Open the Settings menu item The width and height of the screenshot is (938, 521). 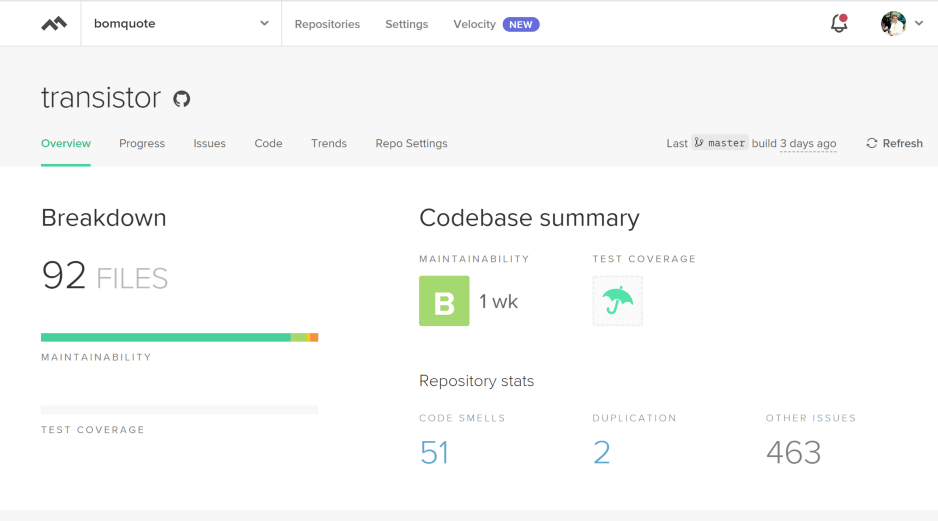point(407,25)
